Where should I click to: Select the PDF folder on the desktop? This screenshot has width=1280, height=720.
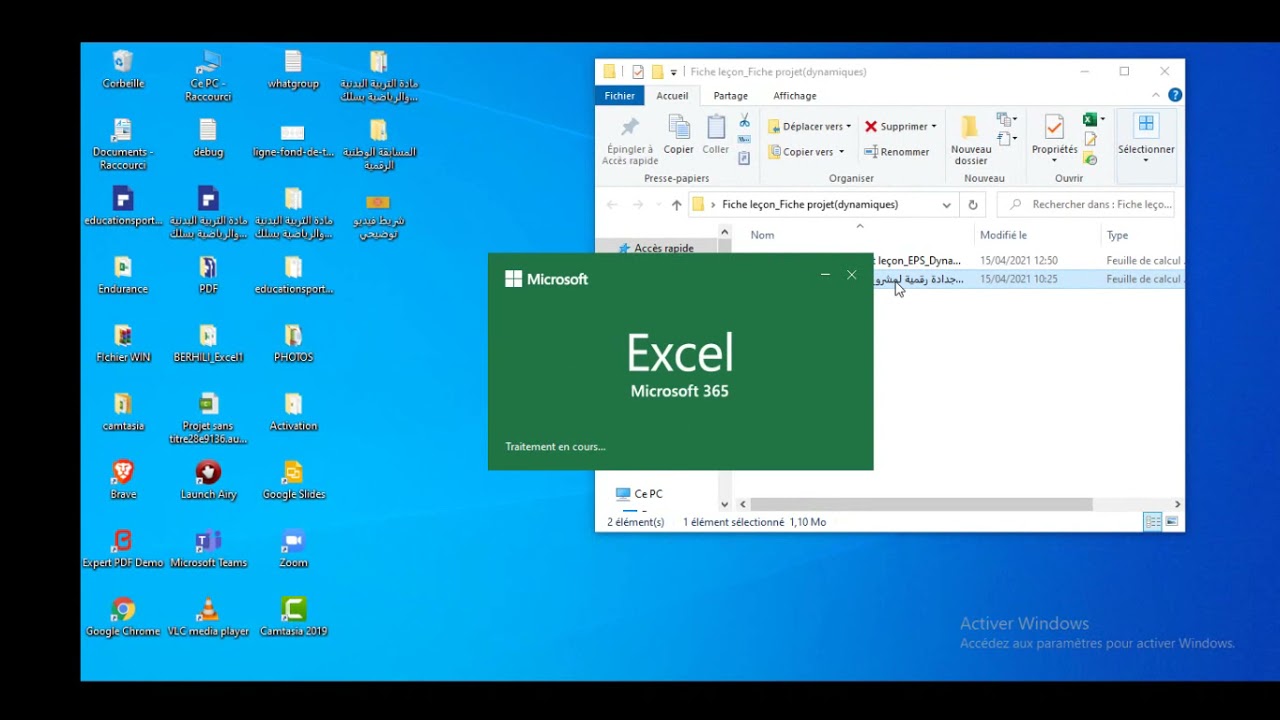point(208,275)
